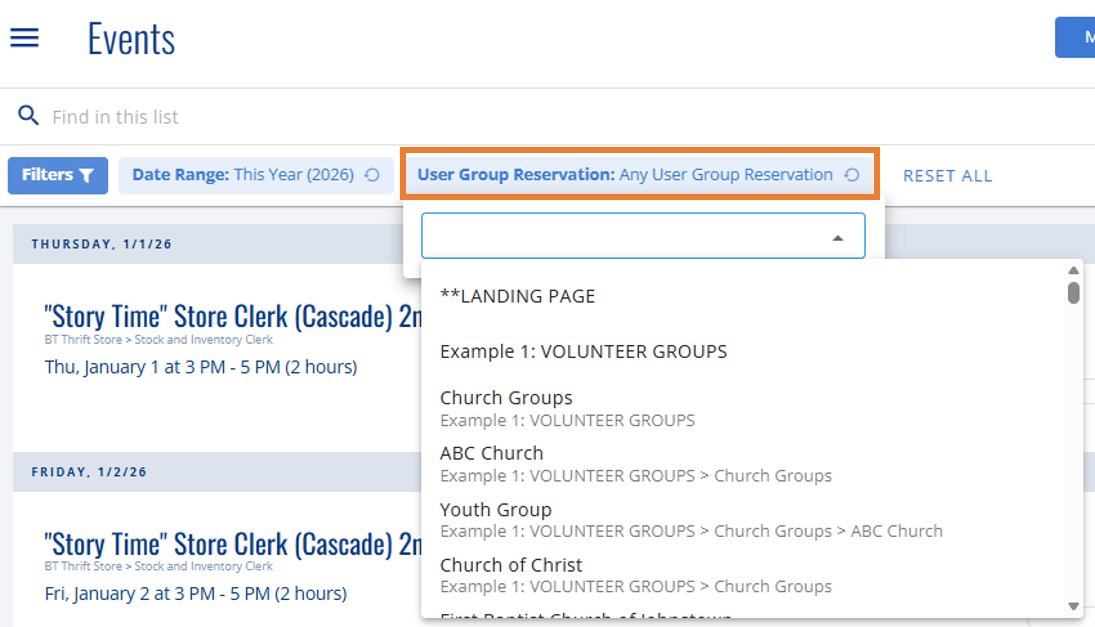This screenshot has height=627, width=1095.
Task: Click the dropdown list scrollbar thumb
Action: click(1073, 293)
